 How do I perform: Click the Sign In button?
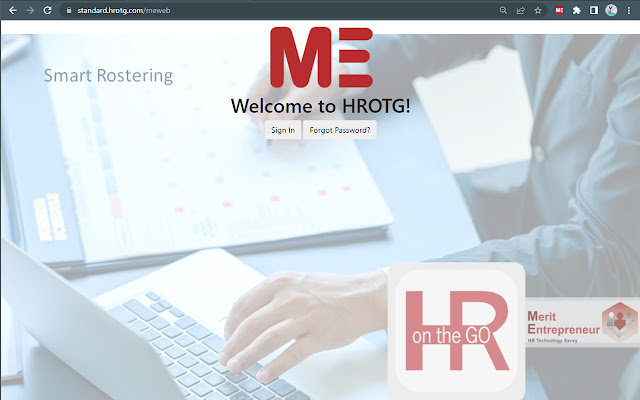pyautogui.click(x=283, y=130)
